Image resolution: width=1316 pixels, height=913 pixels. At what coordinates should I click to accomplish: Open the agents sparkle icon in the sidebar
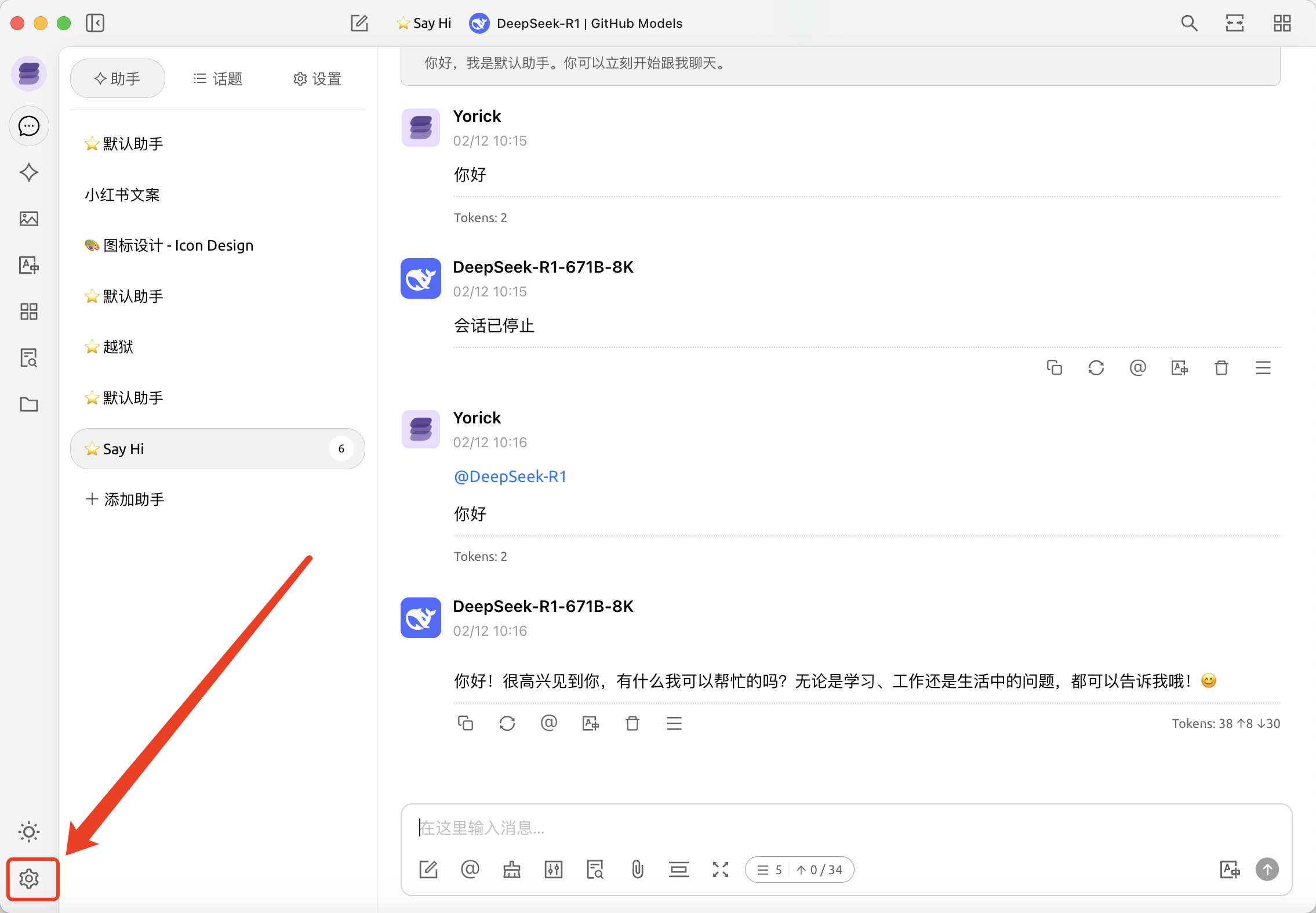[x=29, y=172]
